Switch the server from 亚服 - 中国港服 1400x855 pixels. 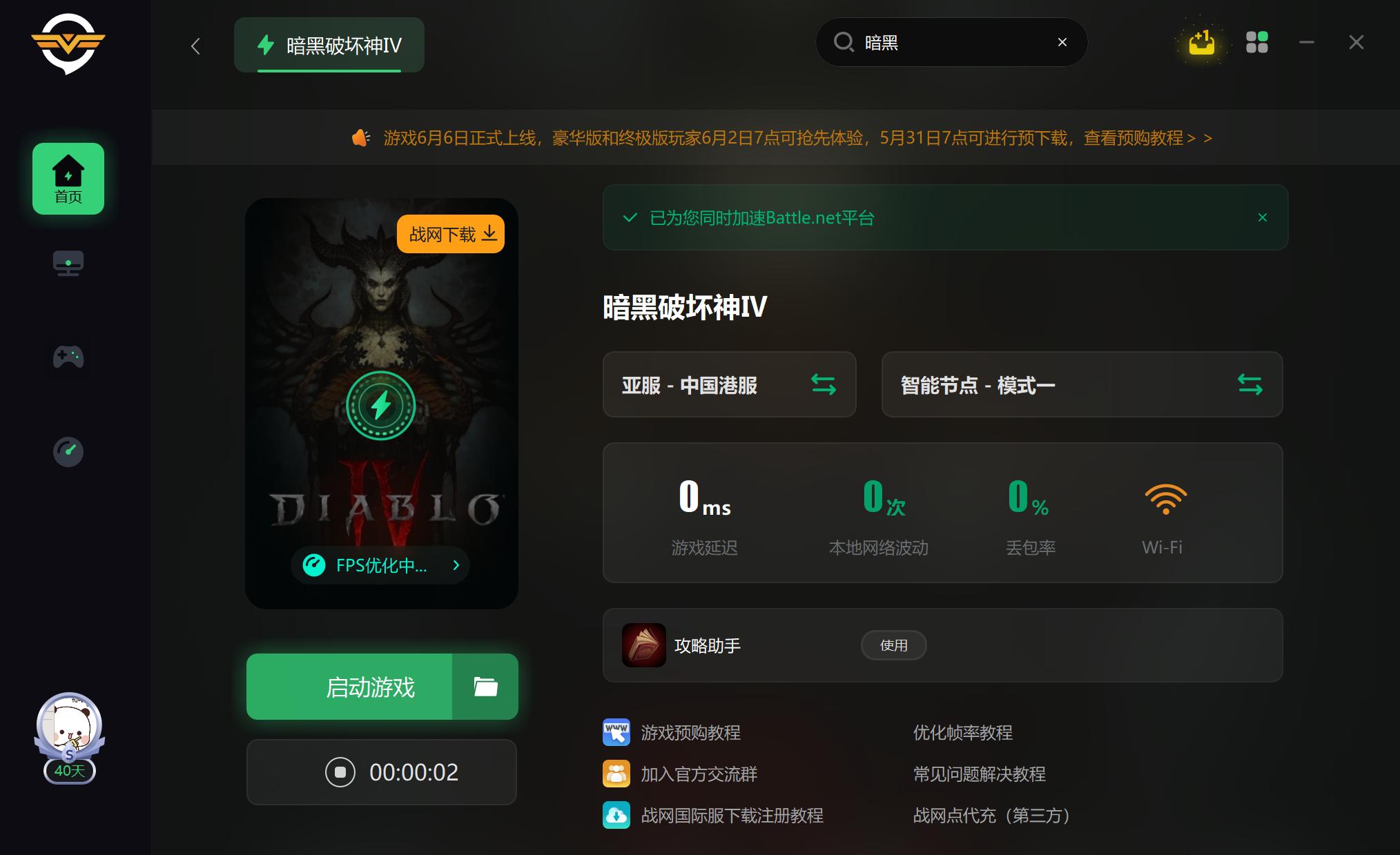pos(823,384)
